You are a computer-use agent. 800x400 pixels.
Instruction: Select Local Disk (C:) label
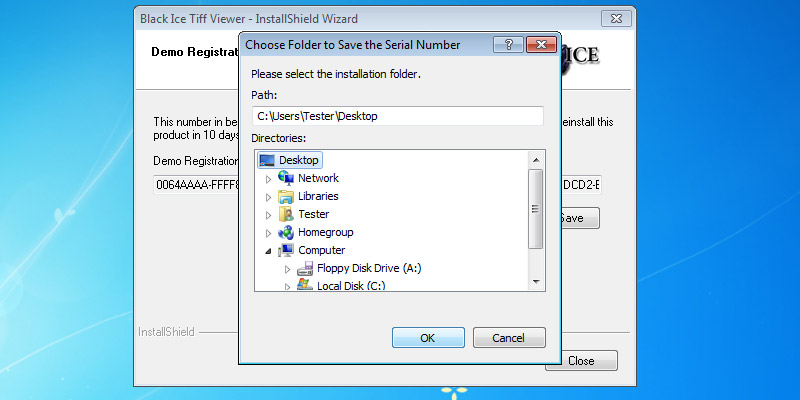point(352,286)
